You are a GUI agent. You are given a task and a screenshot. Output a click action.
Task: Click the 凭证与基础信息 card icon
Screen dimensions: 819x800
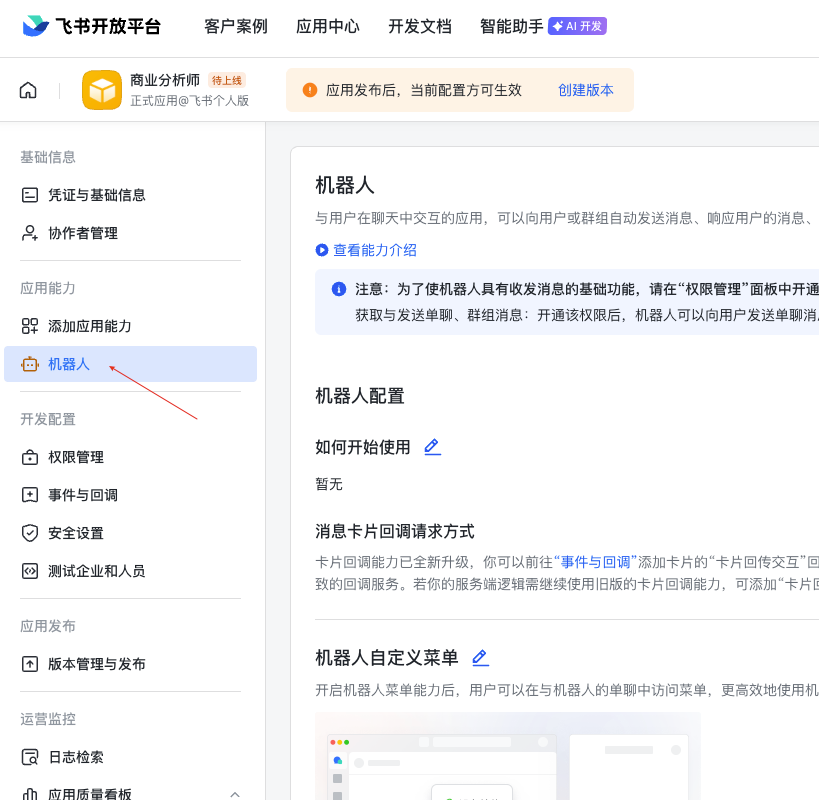(30, 195)
